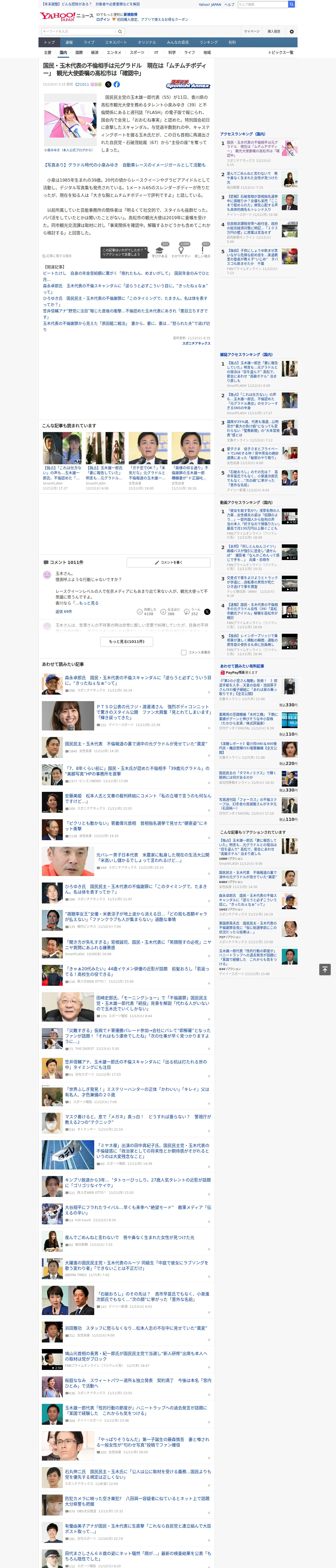
Task: Toggle the コメント非表示 checkbox
Action: click(x=183, y=653)
